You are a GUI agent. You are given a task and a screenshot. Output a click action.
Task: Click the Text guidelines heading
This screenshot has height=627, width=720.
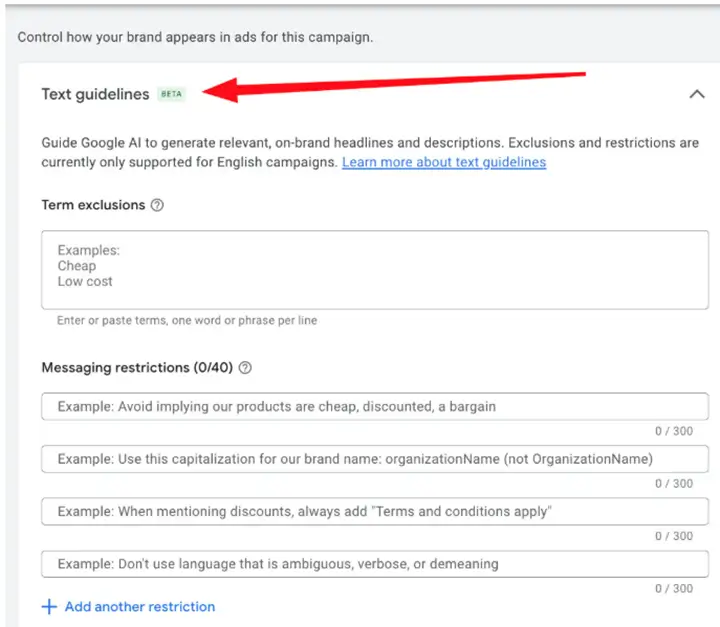click(x=95, y=94)
